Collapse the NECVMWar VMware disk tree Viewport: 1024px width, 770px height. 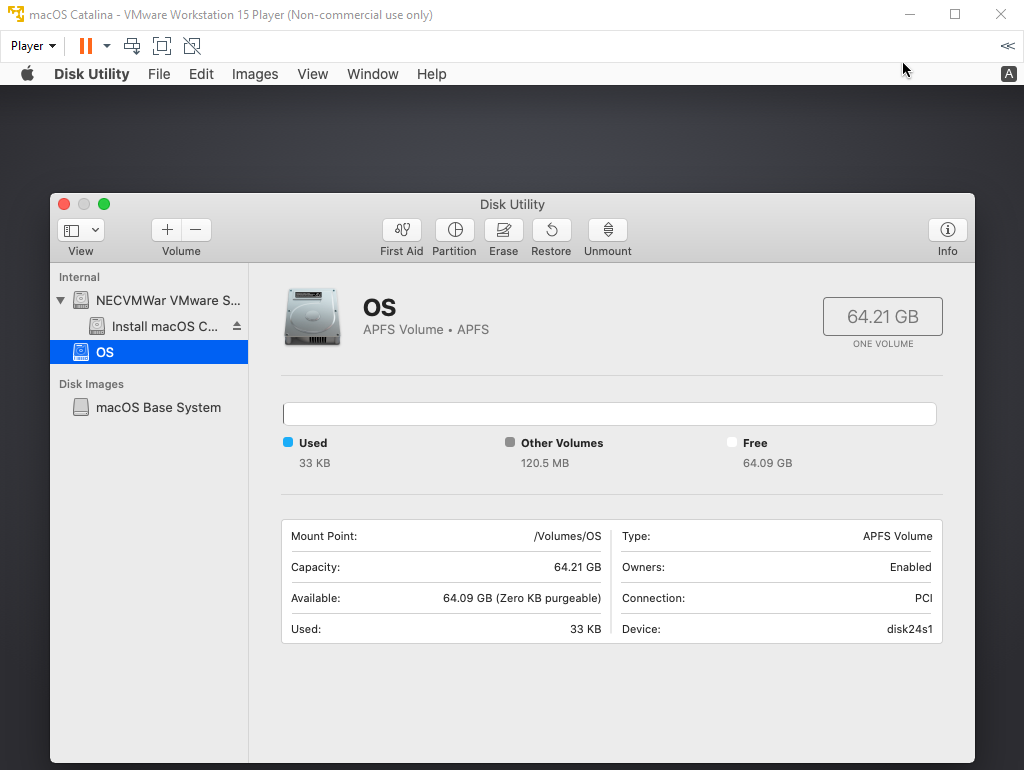(x=61, y=300)
